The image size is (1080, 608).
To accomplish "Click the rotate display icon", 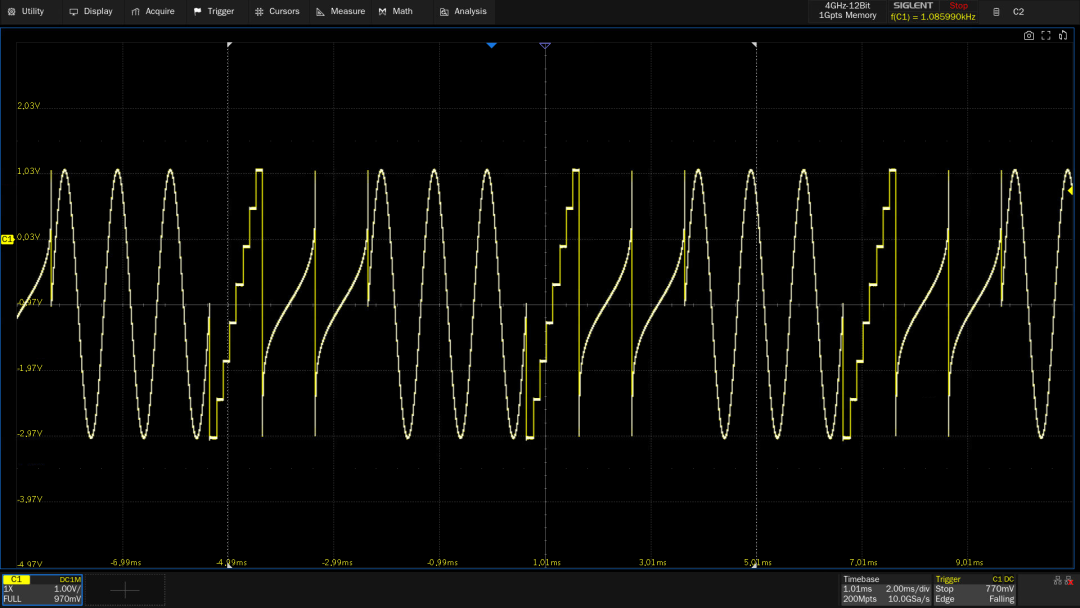I will 1063,36.
